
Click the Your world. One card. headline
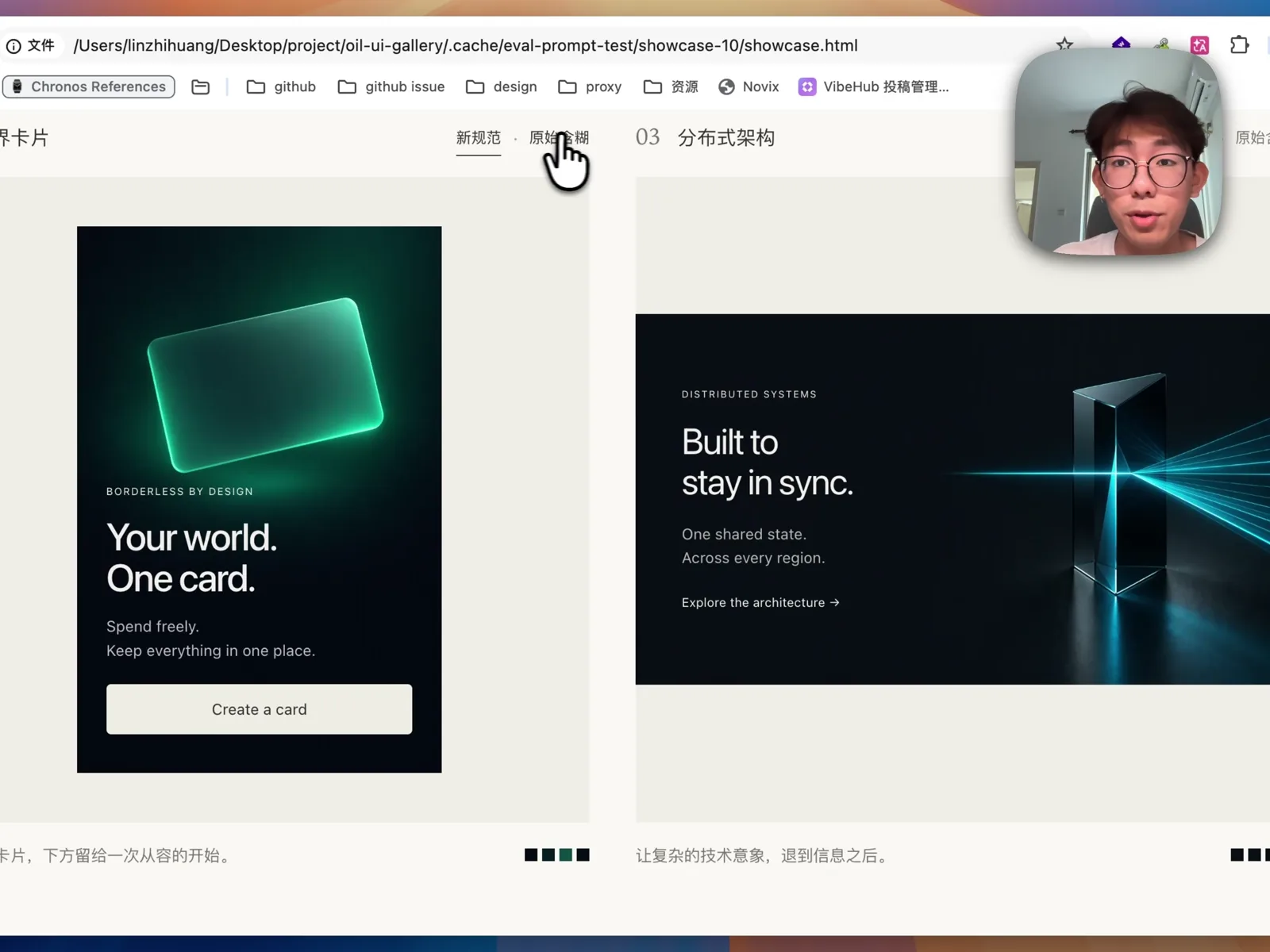(191, 558)
